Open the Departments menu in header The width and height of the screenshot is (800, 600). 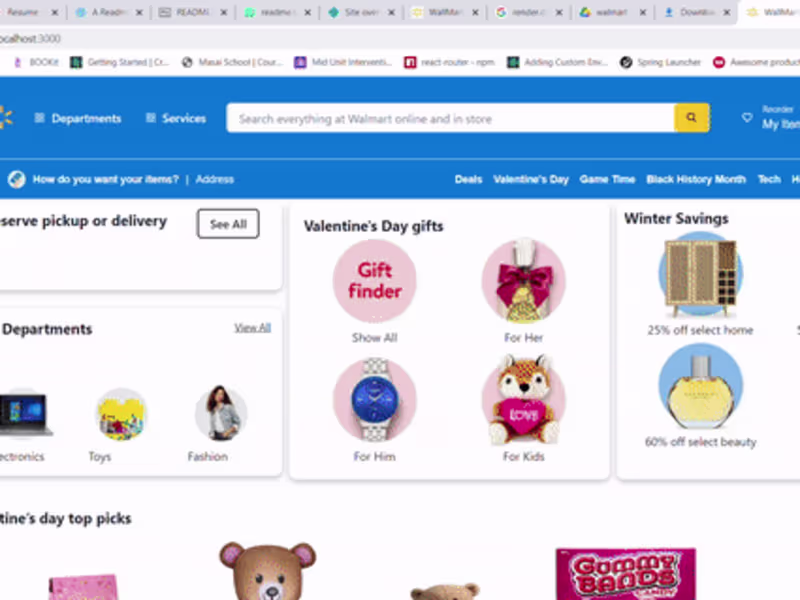78,118
